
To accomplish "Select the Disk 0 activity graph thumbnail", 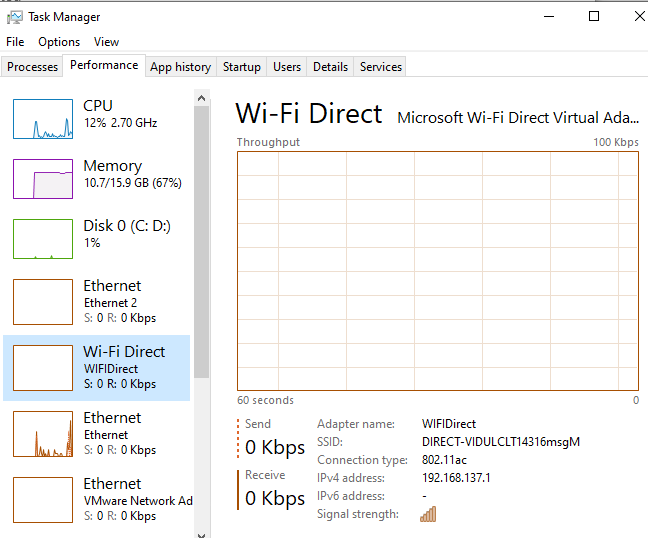I will (43, 239).
